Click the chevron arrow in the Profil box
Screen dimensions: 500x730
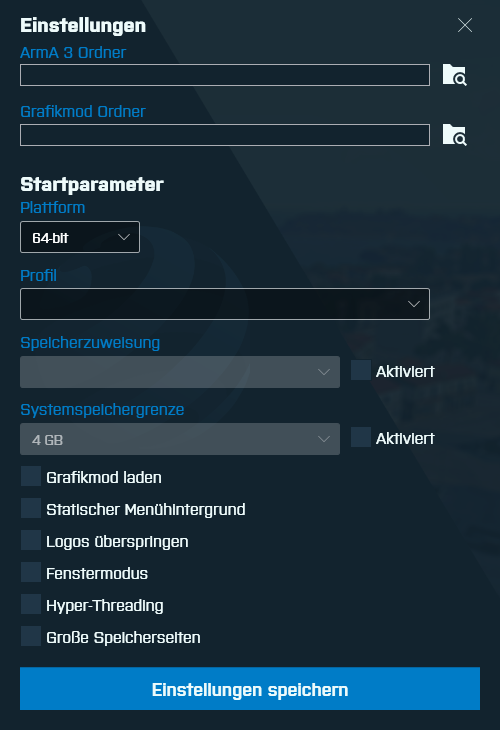(x=414, y=304)
